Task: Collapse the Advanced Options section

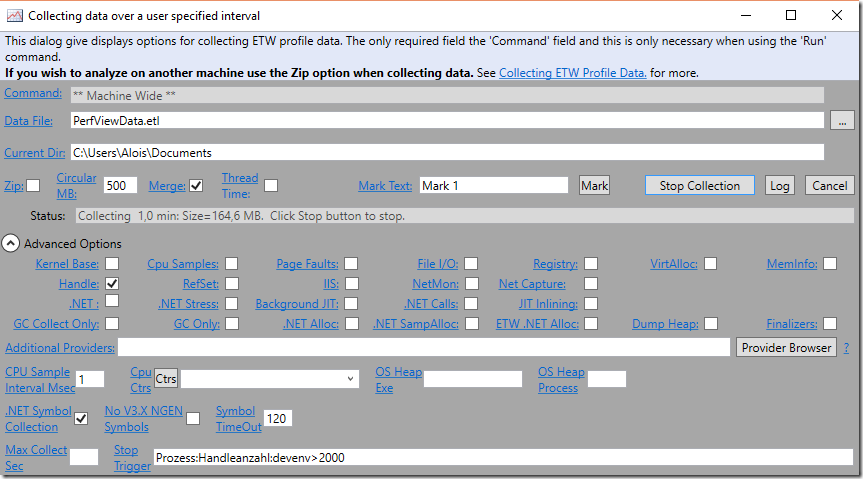Action: coord(10,243)
